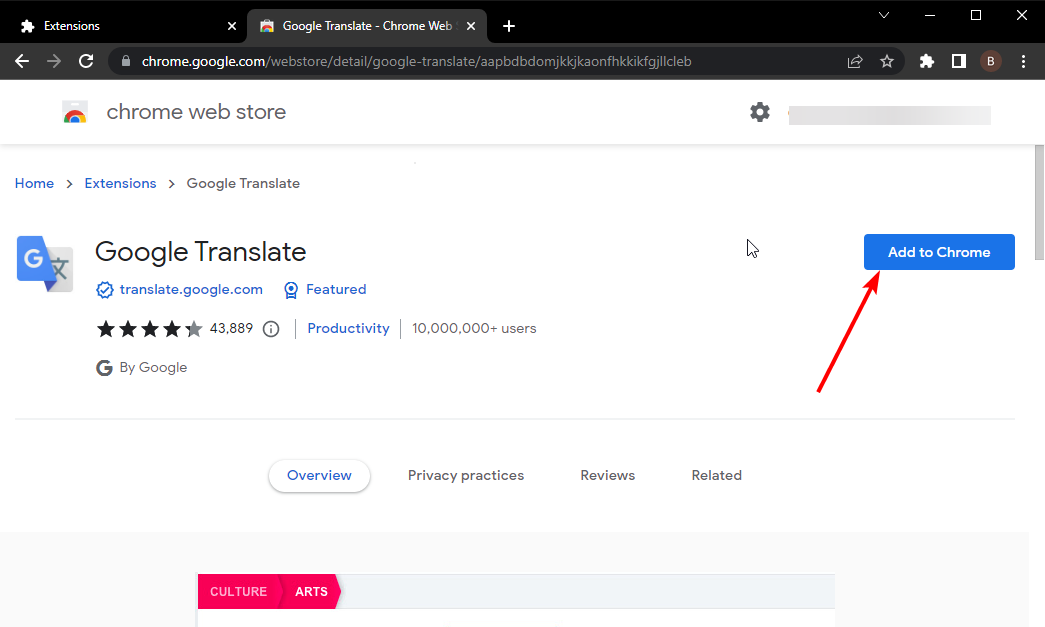Image resolution: width=1045 pixels, height=627 pixels.
Task: Switch to the Overview tab
Action: click(319, 476)
